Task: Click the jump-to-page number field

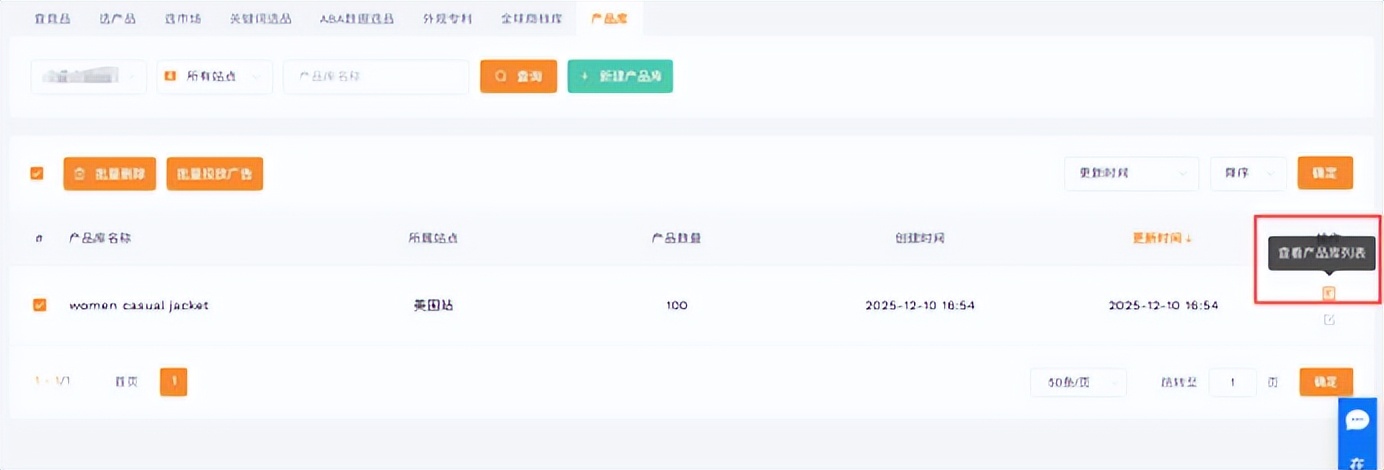Action: [x=1232, y=382]
